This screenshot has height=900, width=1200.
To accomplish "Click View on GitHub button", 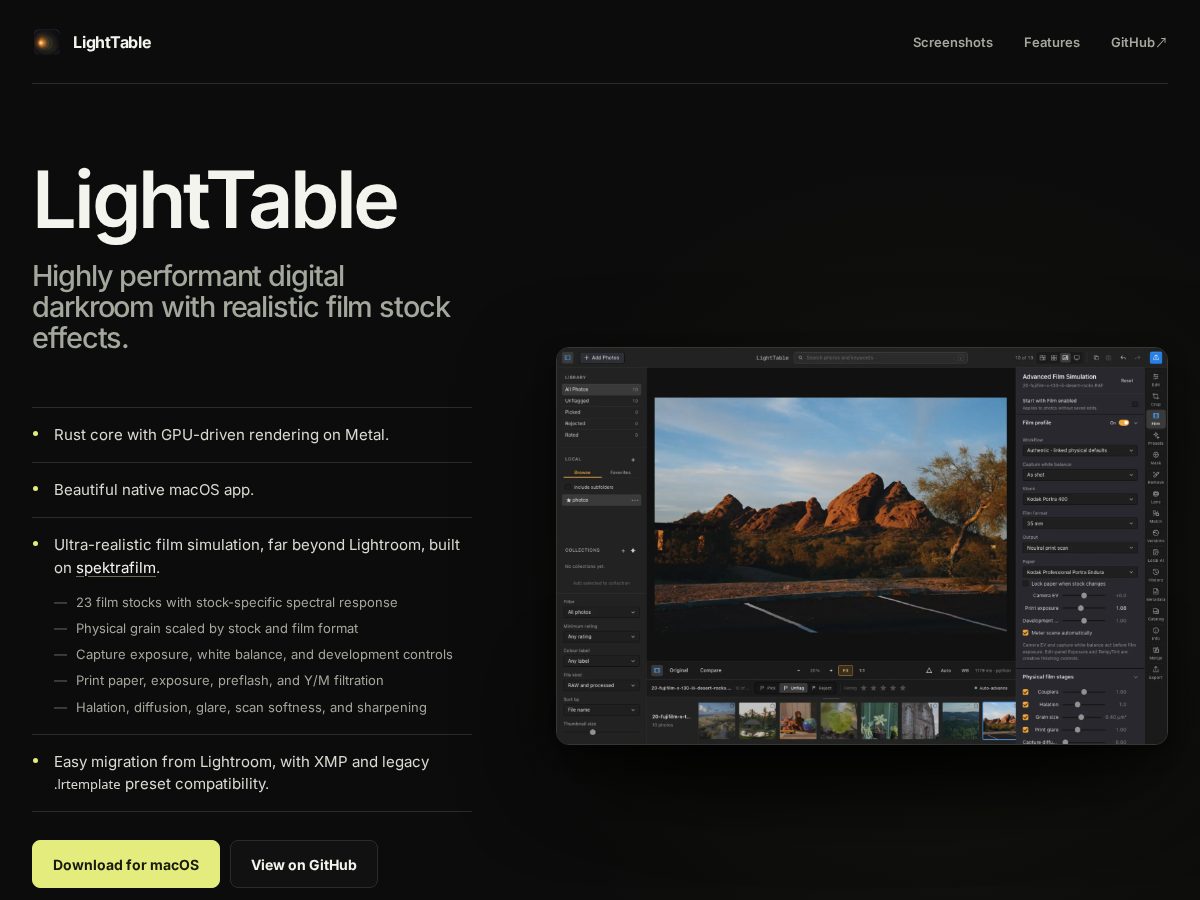I will [x=304, y=864].
